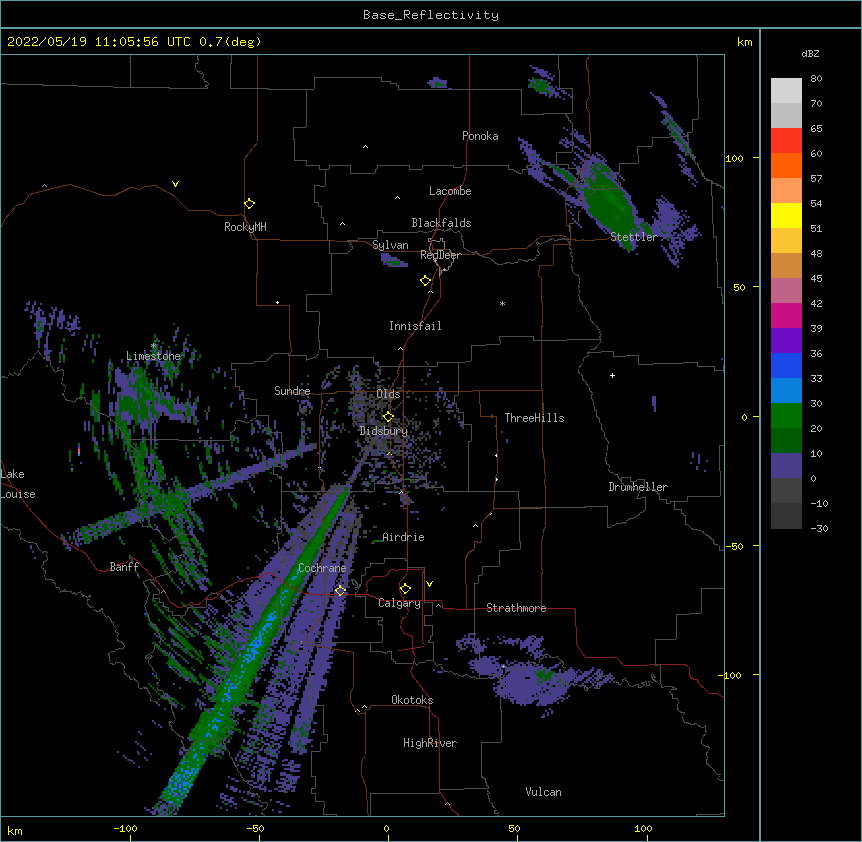862x842 pixels.
Task: Click the Limestone label
Action: point(153,356)
